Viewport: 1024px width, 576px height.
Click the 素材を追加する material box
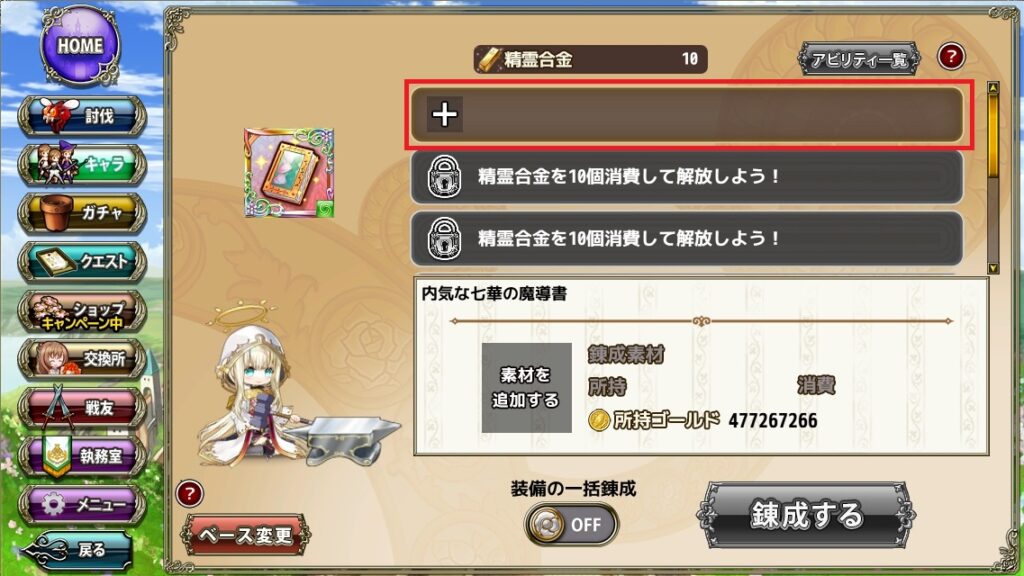point(526,387)
